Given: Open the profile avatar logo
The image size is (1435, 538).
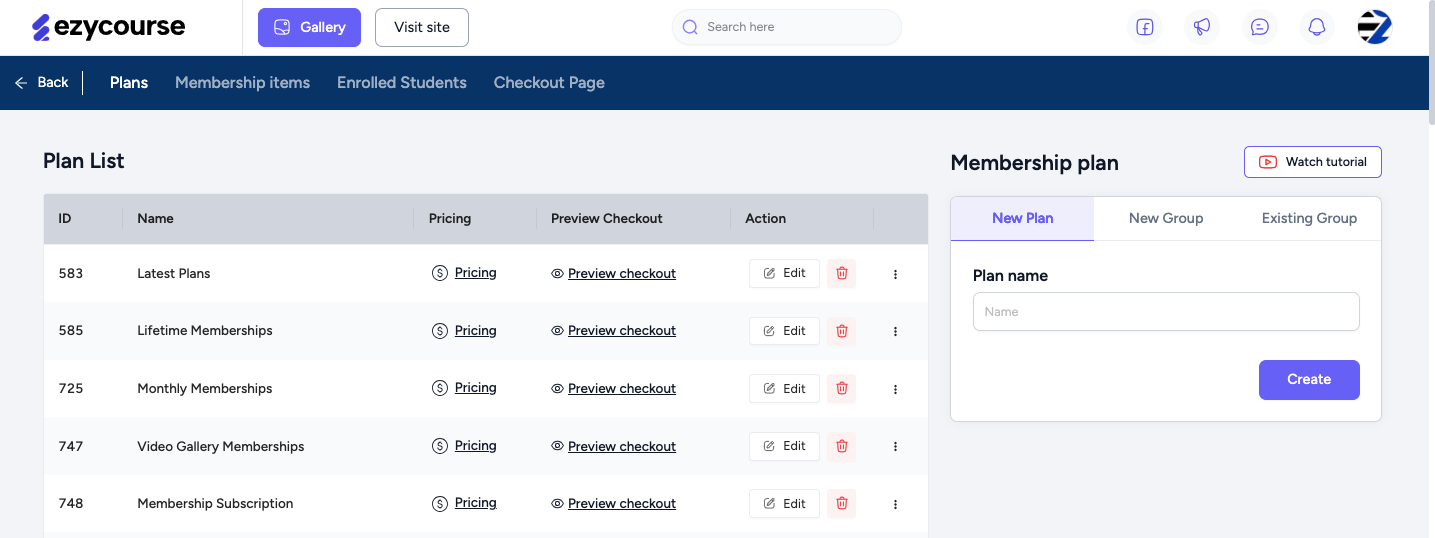Looking at the screenshot, I should click(1375, 27).
